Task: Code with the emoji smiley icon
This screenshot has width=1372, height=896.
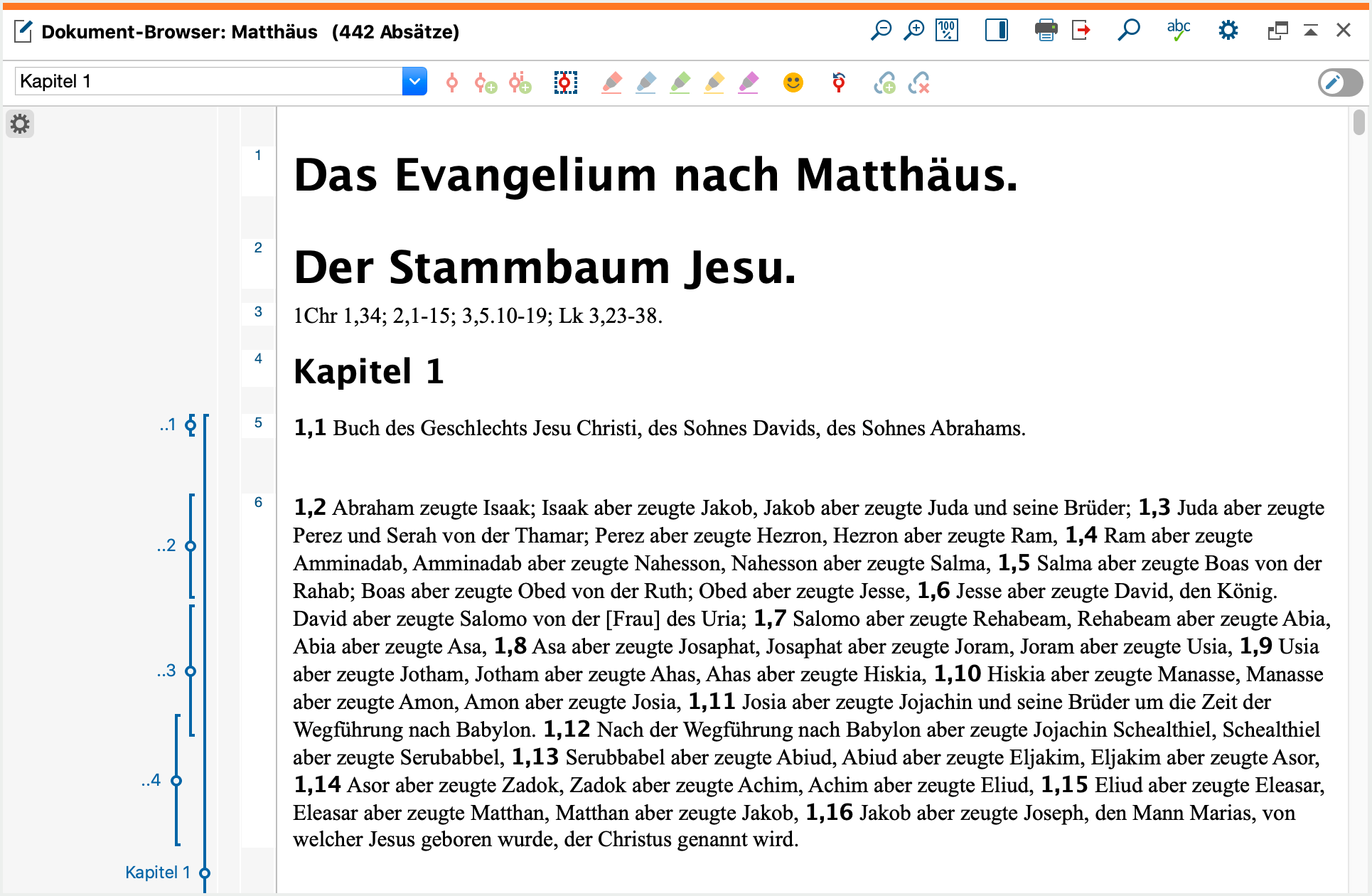Action: point(793,83)
